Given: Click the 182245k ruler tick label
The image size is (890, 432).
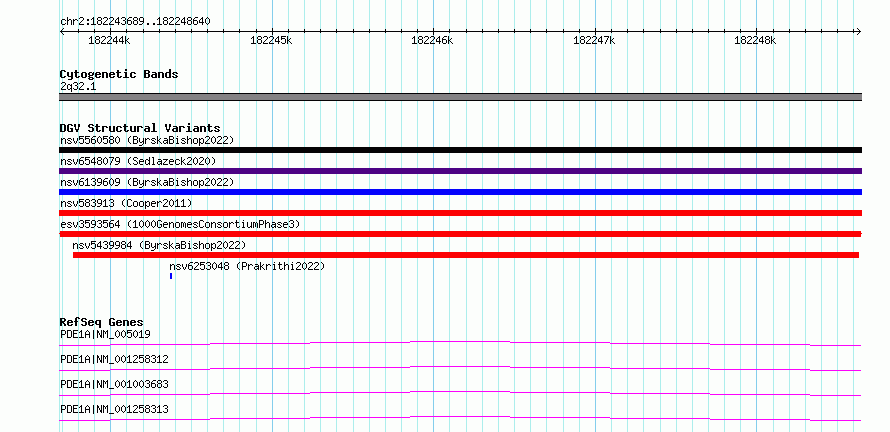Looking at the screenshot, I should (x=271, y=41).
